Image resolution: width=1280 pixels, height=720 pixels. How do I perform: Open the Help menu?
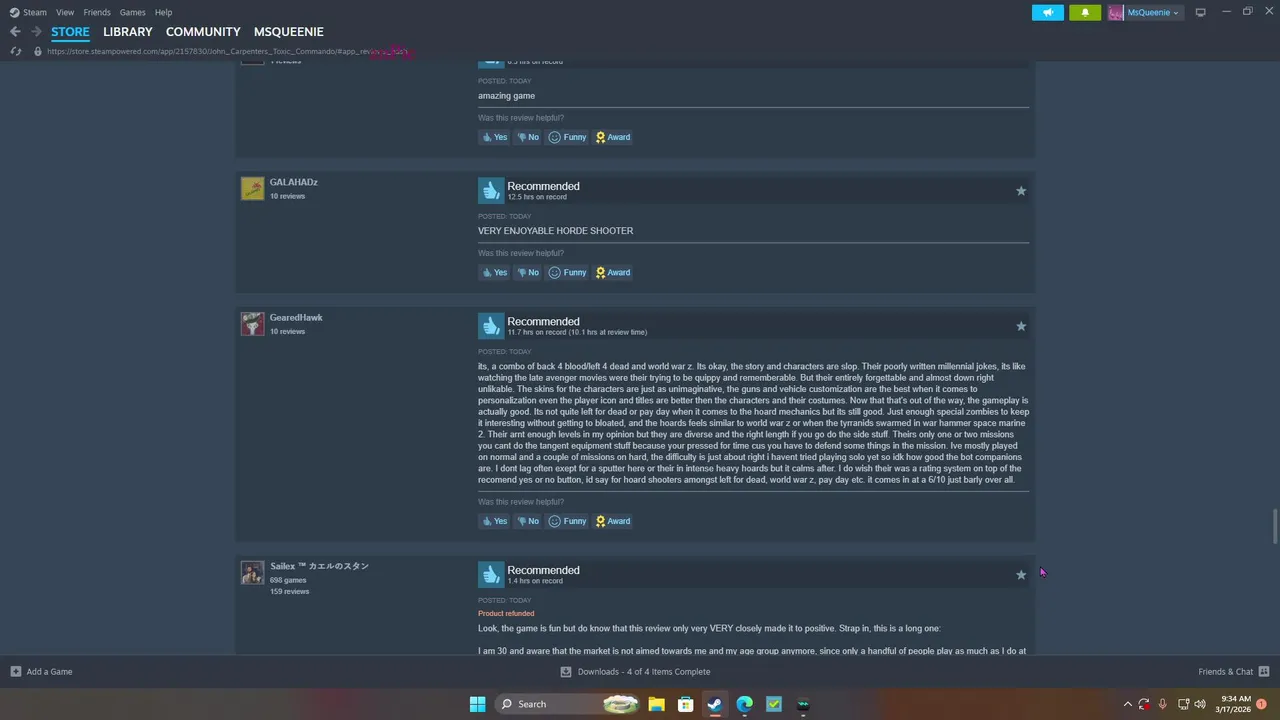(x=163, y=12)
